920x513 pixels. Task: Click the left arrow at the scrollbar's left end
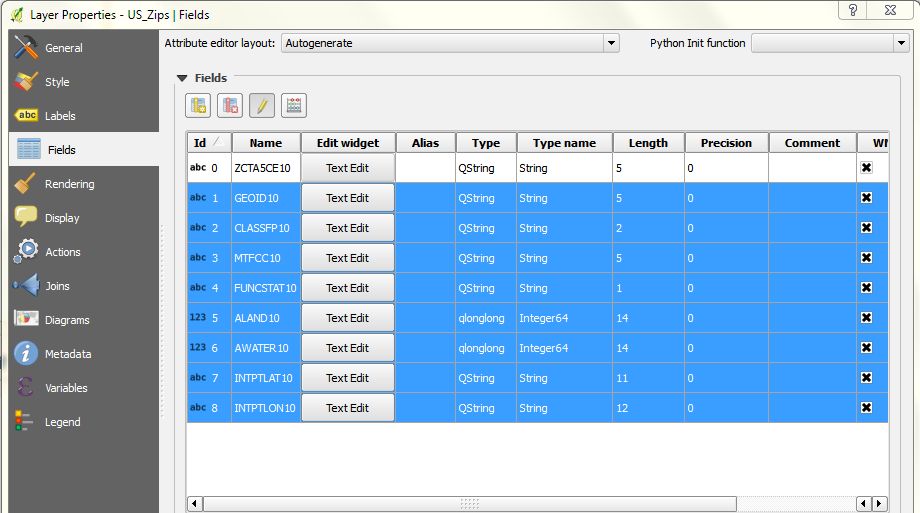click(x=195, y=504)
